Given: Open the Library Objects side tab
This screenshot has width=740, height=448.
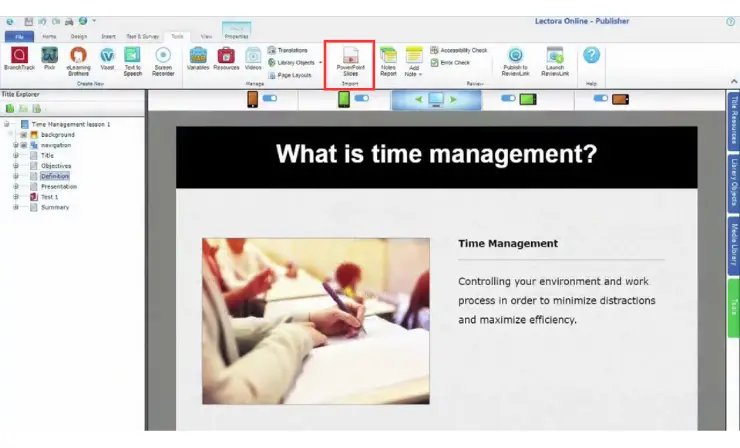Looking at the screenshot, I should [x=733, y=182].
